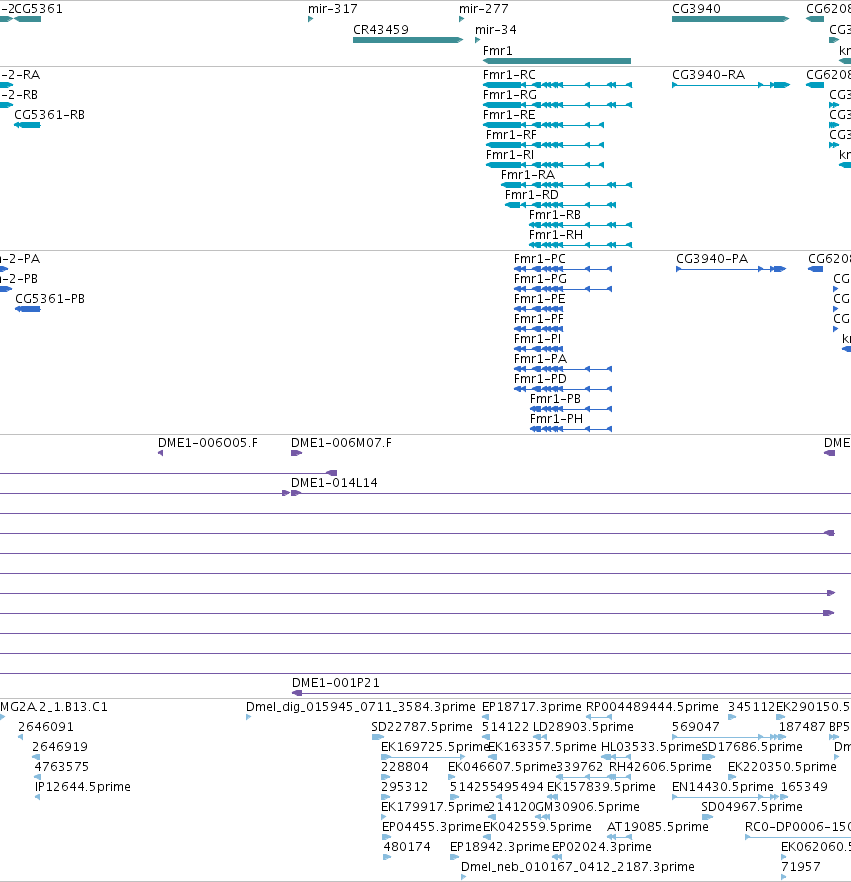Click the DME1-006M07.F clone end label

[x=341, y=443]
